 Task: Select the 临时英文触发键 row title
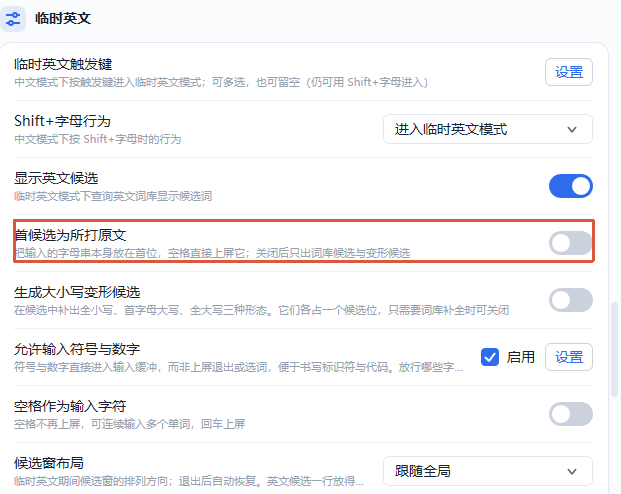[63, 64]
